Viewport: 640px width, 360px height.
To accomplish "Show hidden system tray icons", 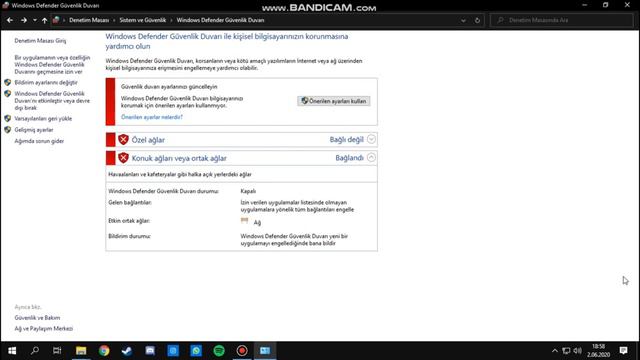I will [x=555, y=351].
